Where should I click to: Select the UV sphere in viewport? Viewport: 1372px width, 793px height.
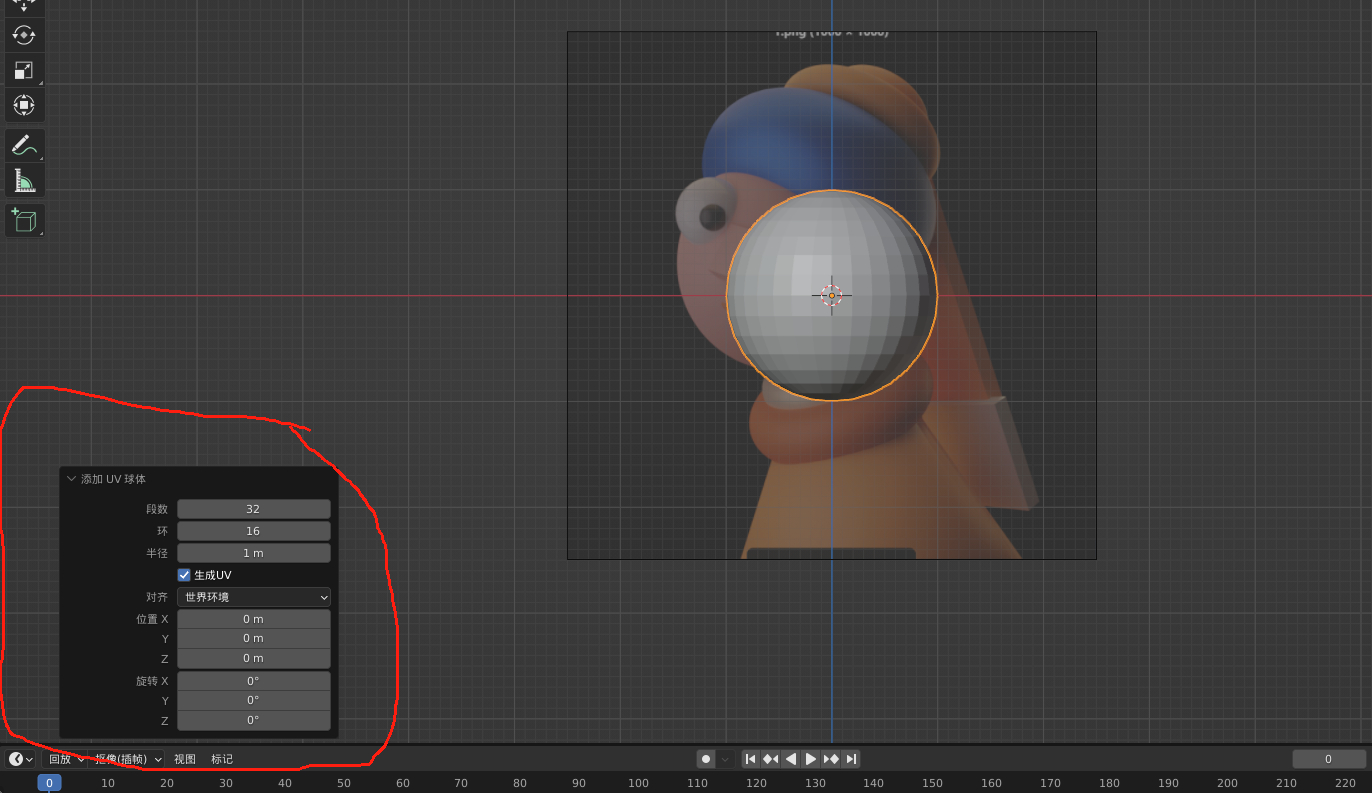click(832, 296)
